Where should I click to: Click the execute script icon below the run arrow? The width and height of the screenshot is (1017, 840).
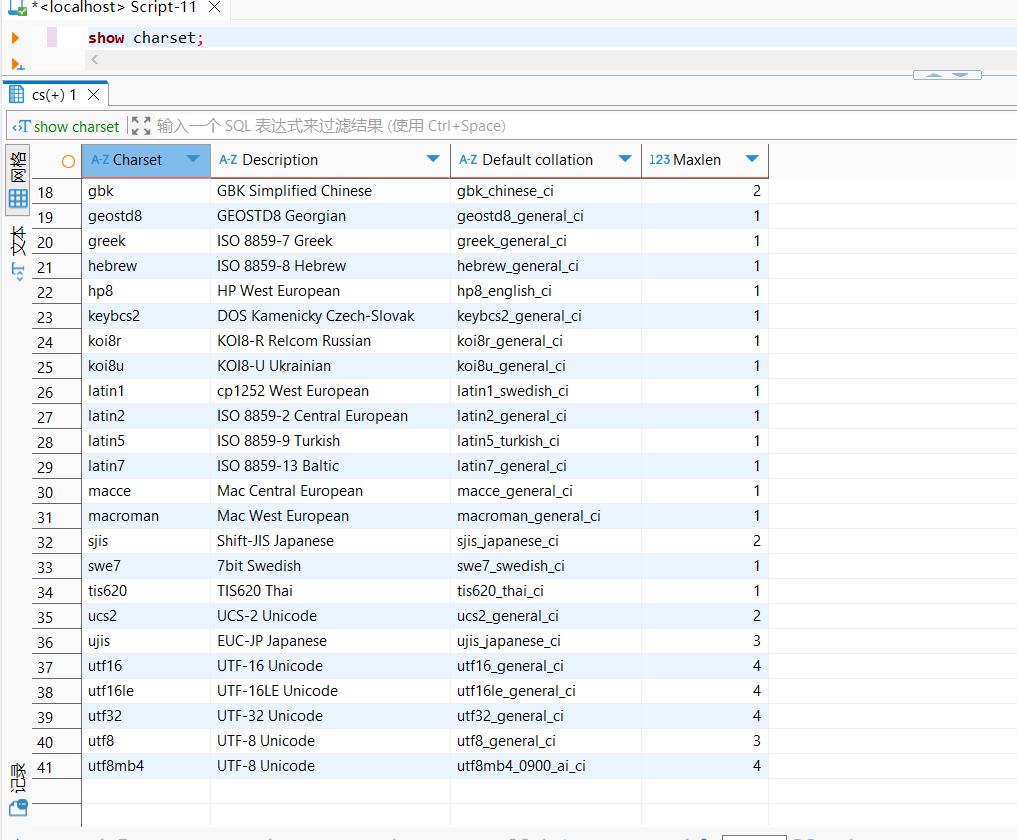[16, 64]
